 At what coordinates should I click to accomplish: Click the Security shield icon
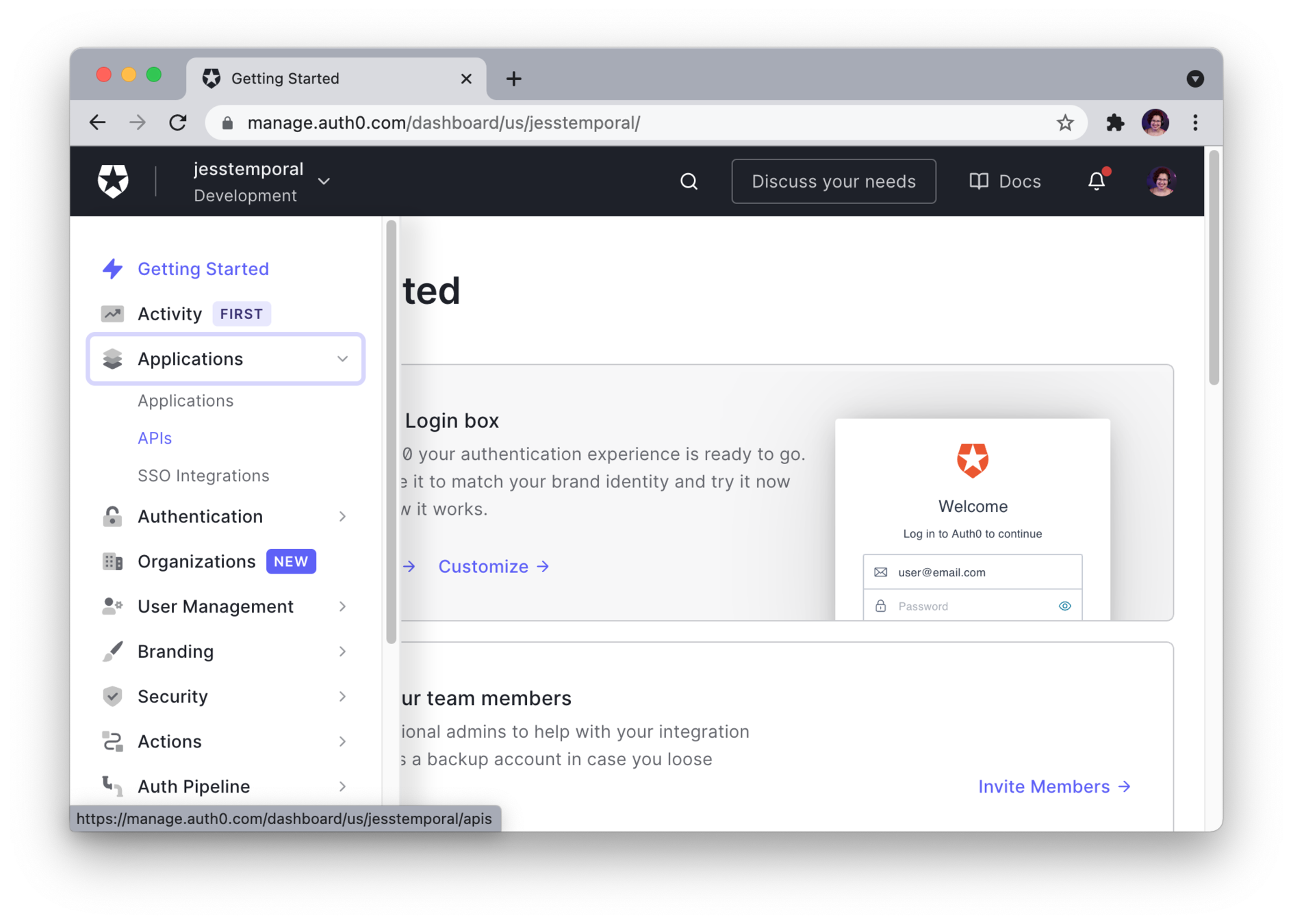(x=112, y=696)
